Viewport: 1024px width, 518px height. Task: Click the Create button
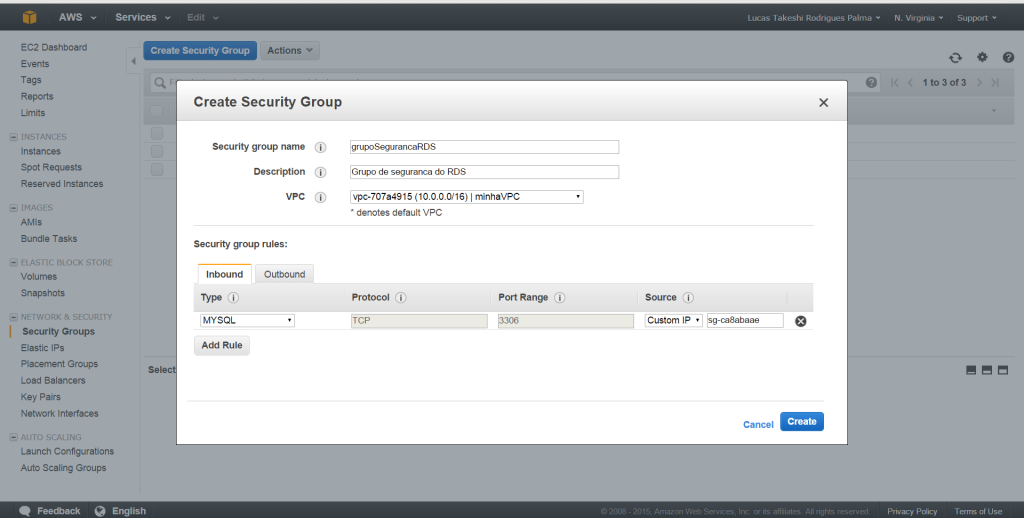(801, 422)
